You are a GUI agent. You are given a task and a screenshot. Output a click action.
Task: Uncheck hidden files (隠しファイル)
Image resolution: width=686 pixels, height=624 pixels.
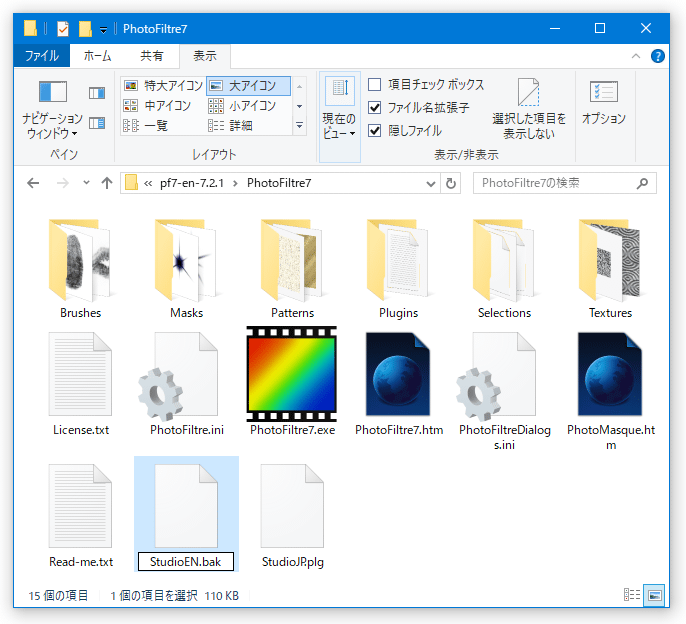click(x=374, y=130)
